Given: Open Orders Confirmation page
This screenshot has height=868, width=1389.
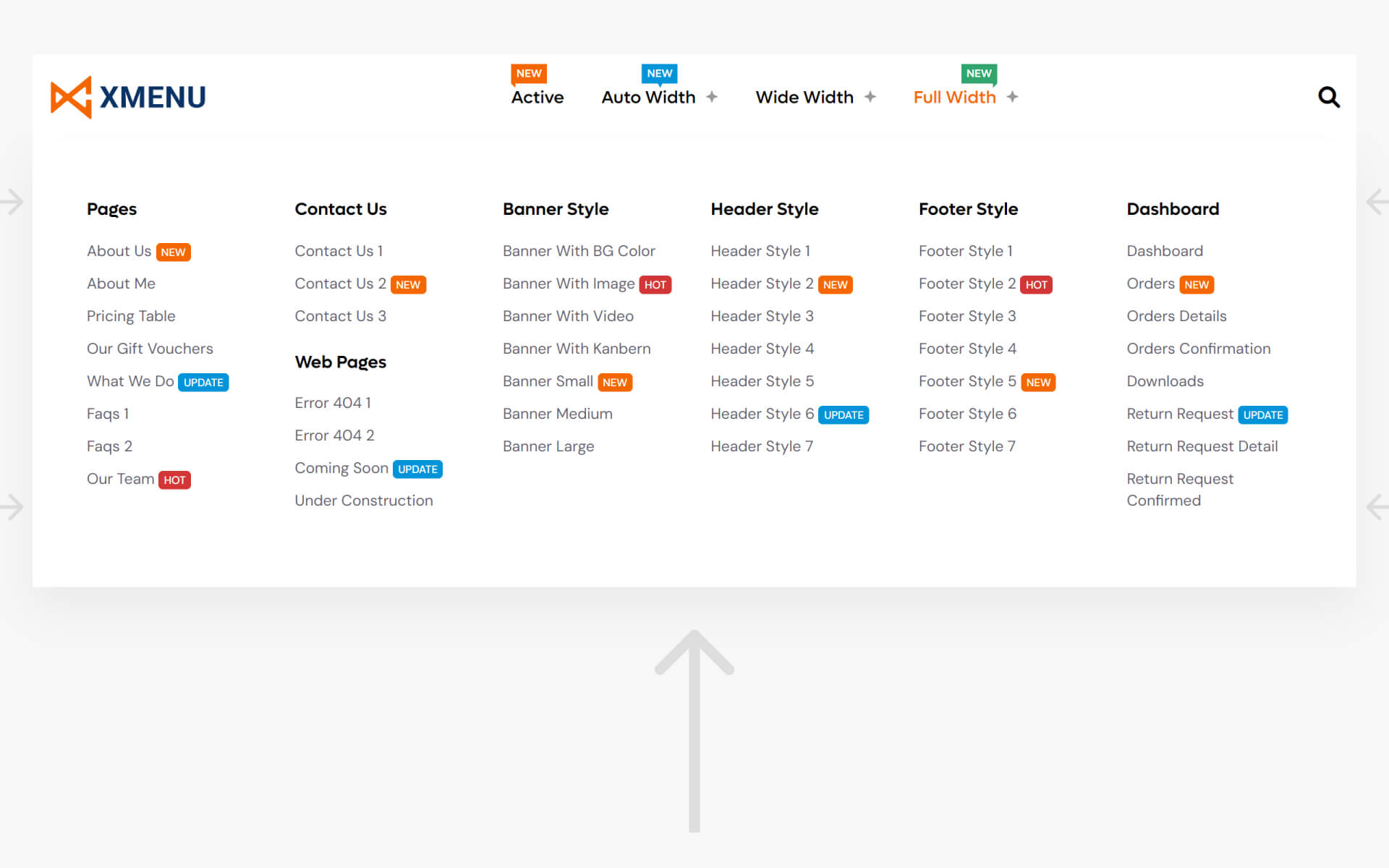Looking at the screenshot, I should pyautogui.click(x=1198, y=349).
